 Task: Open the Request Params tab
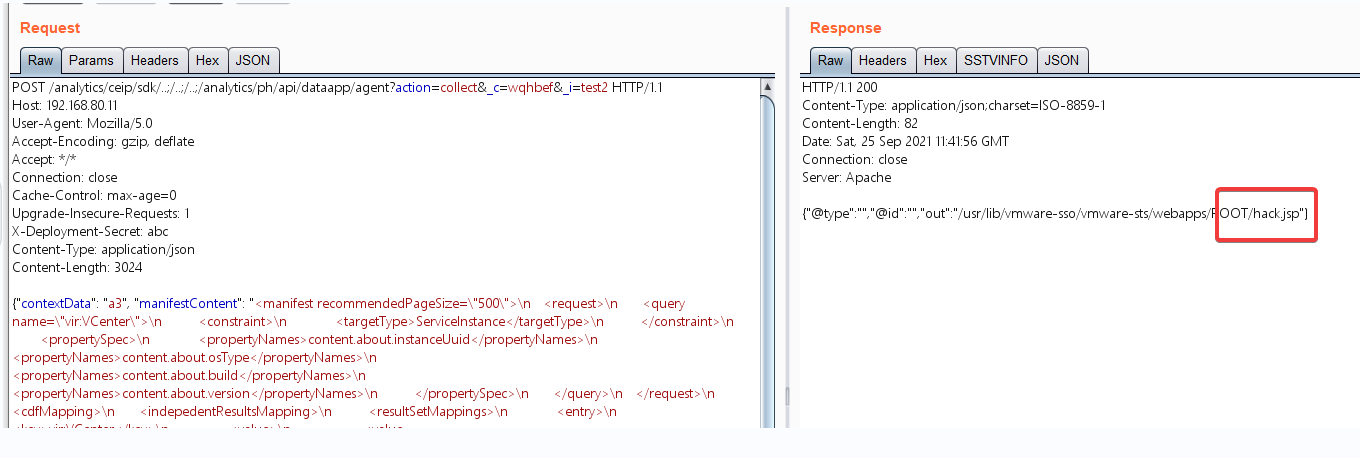click(x=92, y=60)
